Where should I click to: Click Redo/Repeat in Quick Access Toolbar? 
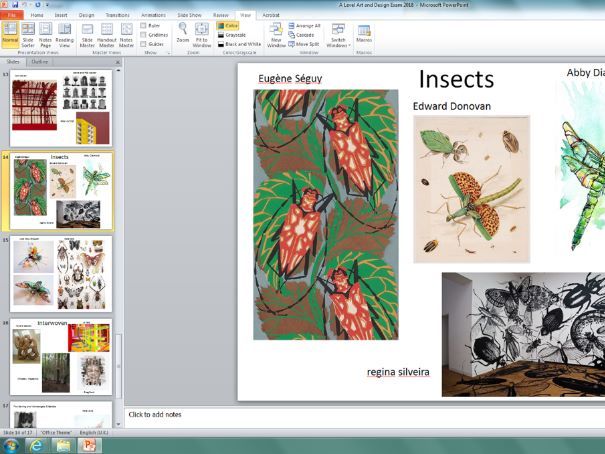pos(38,5)
